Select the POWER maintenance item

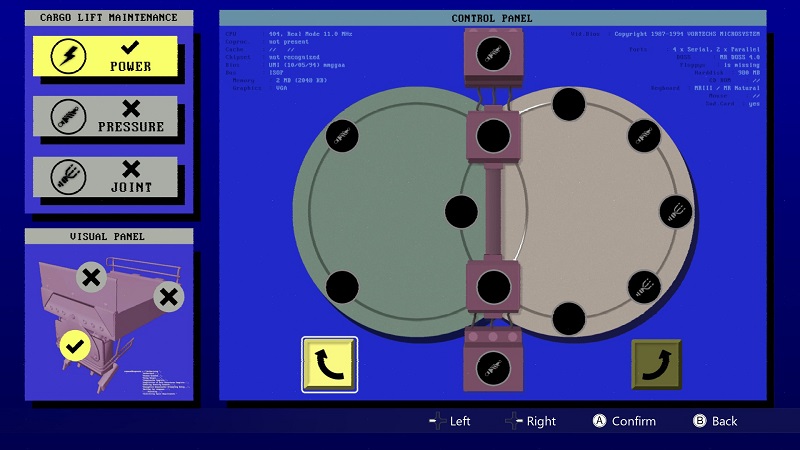pyautogui.click(x=105, y=57)
